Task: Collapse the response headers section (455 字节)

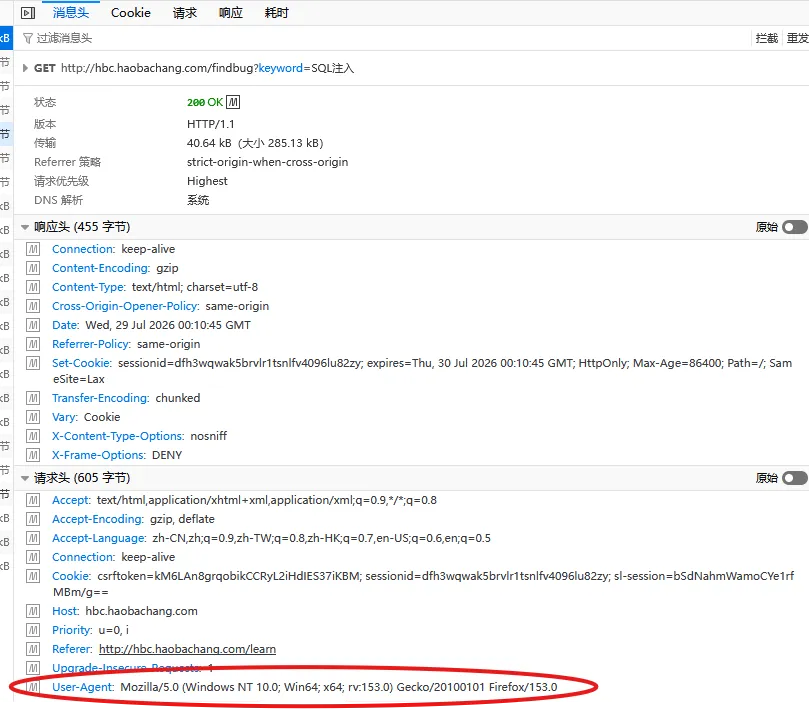Action: (25, 227)
